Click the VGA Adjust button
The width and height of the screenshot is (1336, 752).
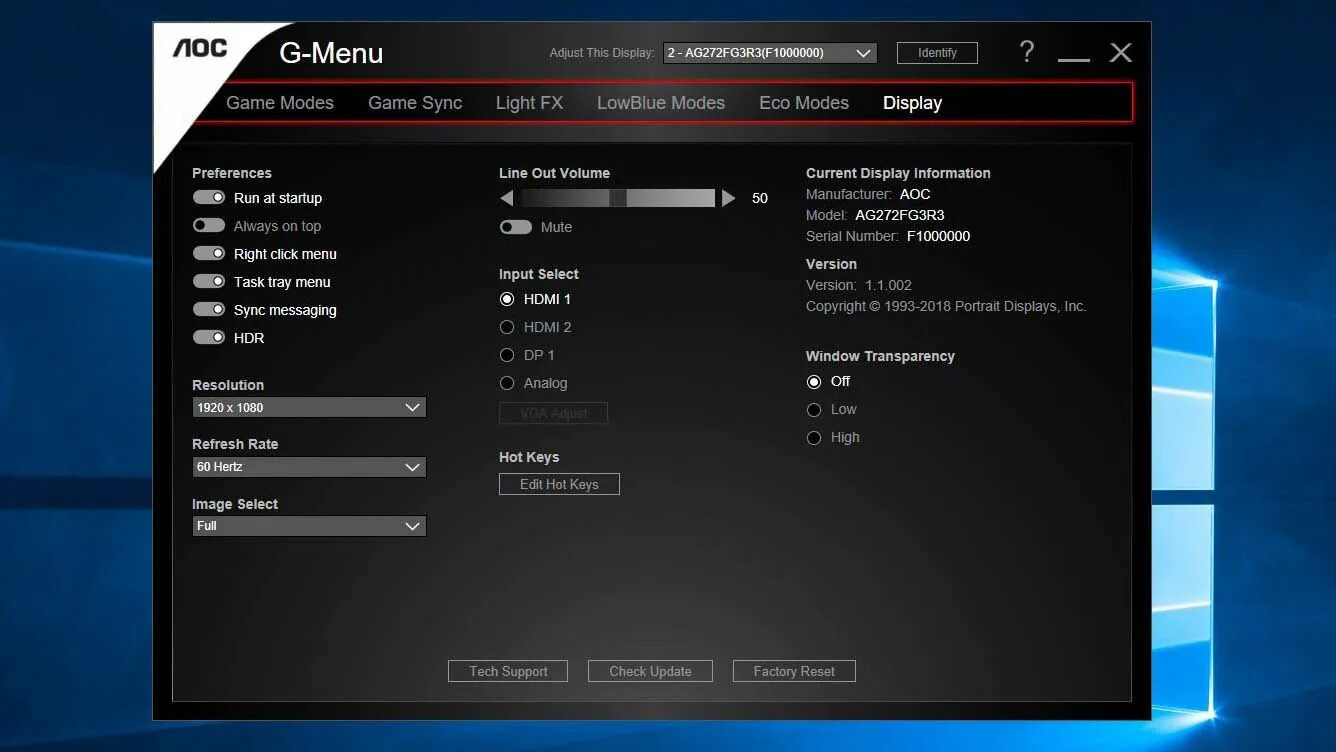point(553,413)
